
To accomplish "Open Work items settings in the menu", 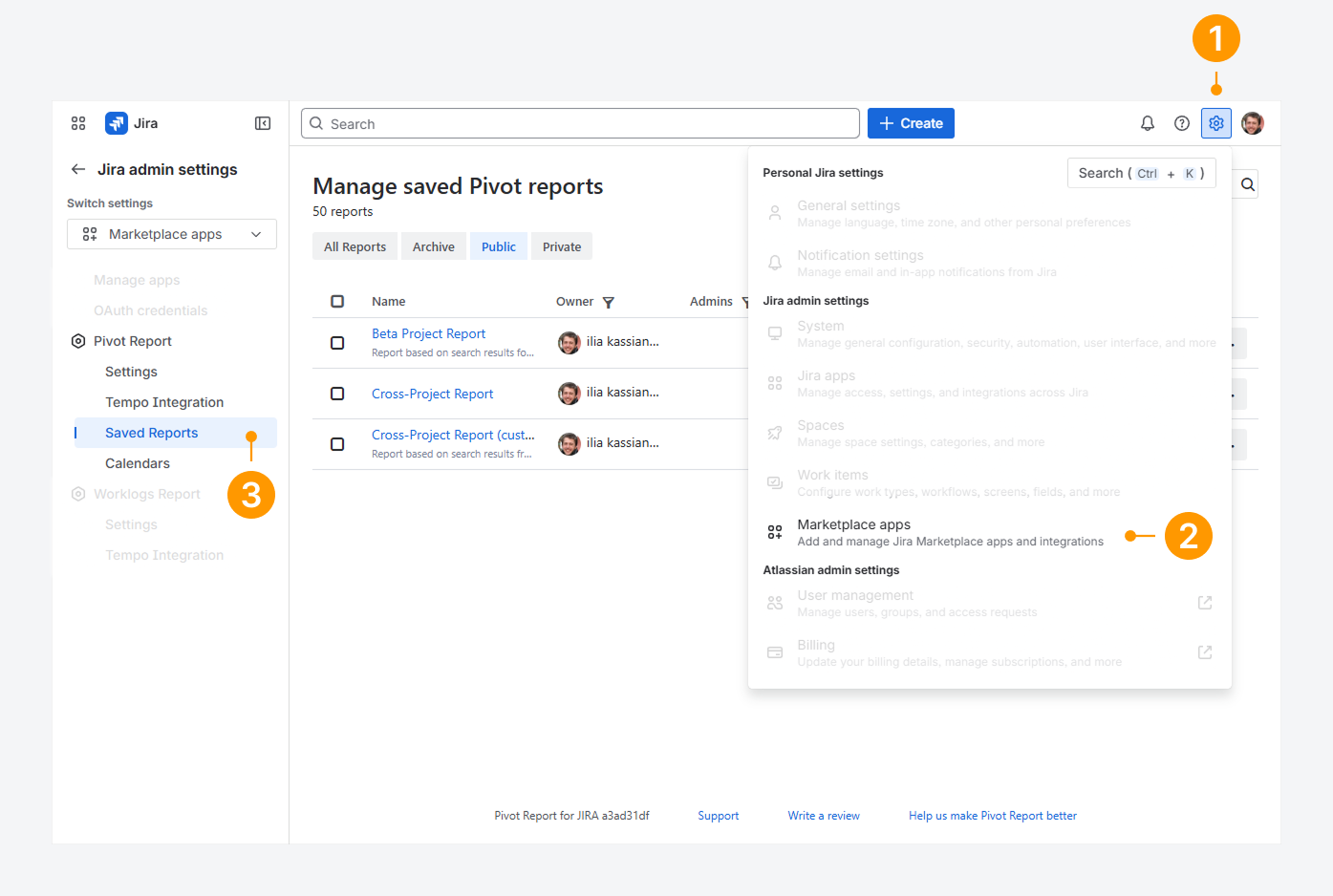I will coord(990,482).
